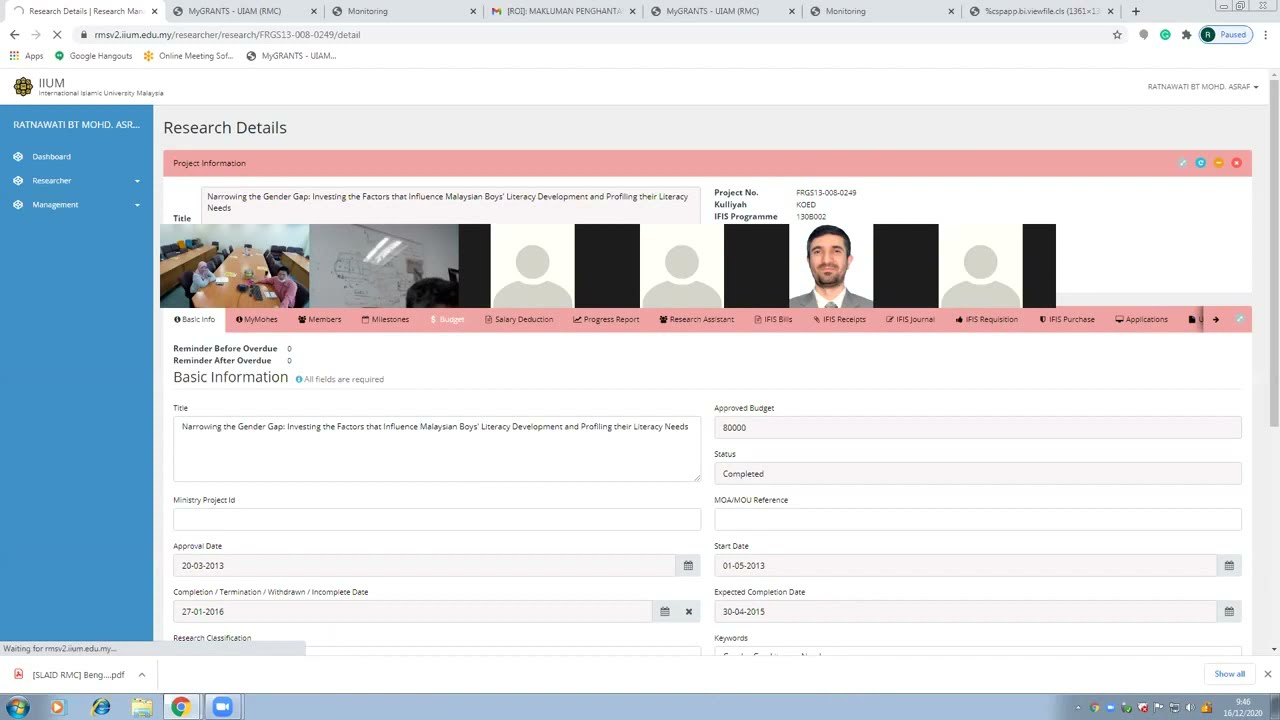Click the Ministry Project Id field

click(x=437, y=519)
